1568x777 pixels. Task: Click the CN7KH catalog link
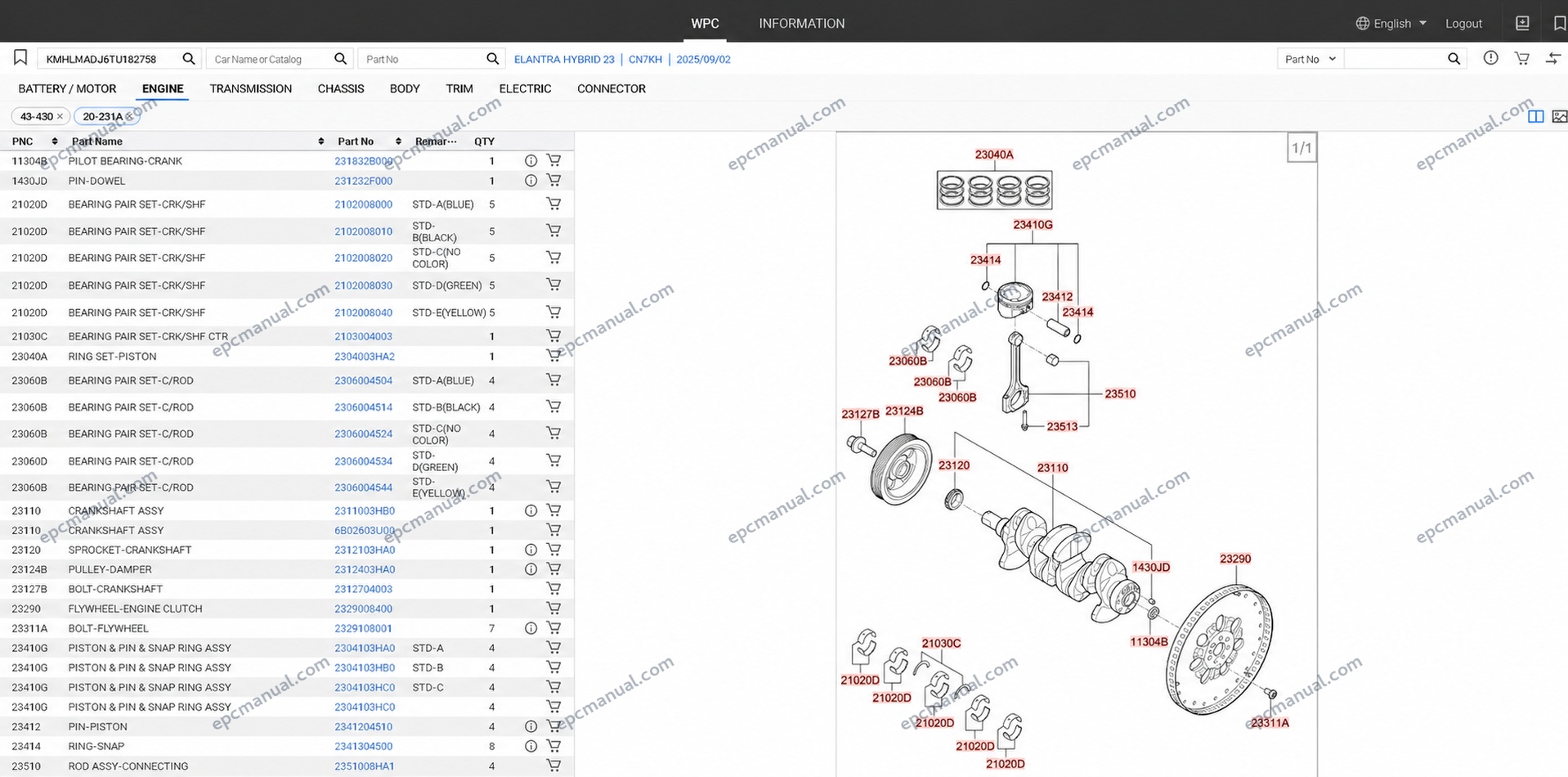tap(645, 59)
